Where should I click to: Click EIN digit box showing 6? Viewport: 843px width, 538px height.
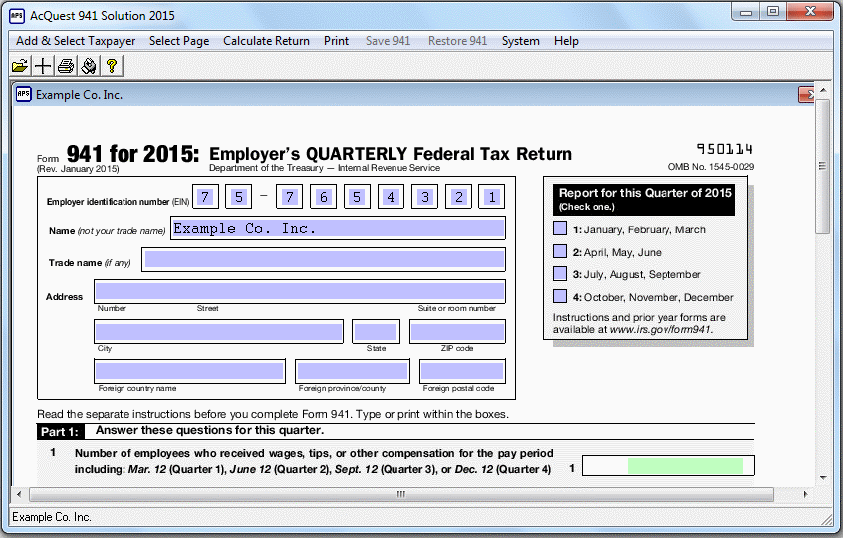(323, 197)
